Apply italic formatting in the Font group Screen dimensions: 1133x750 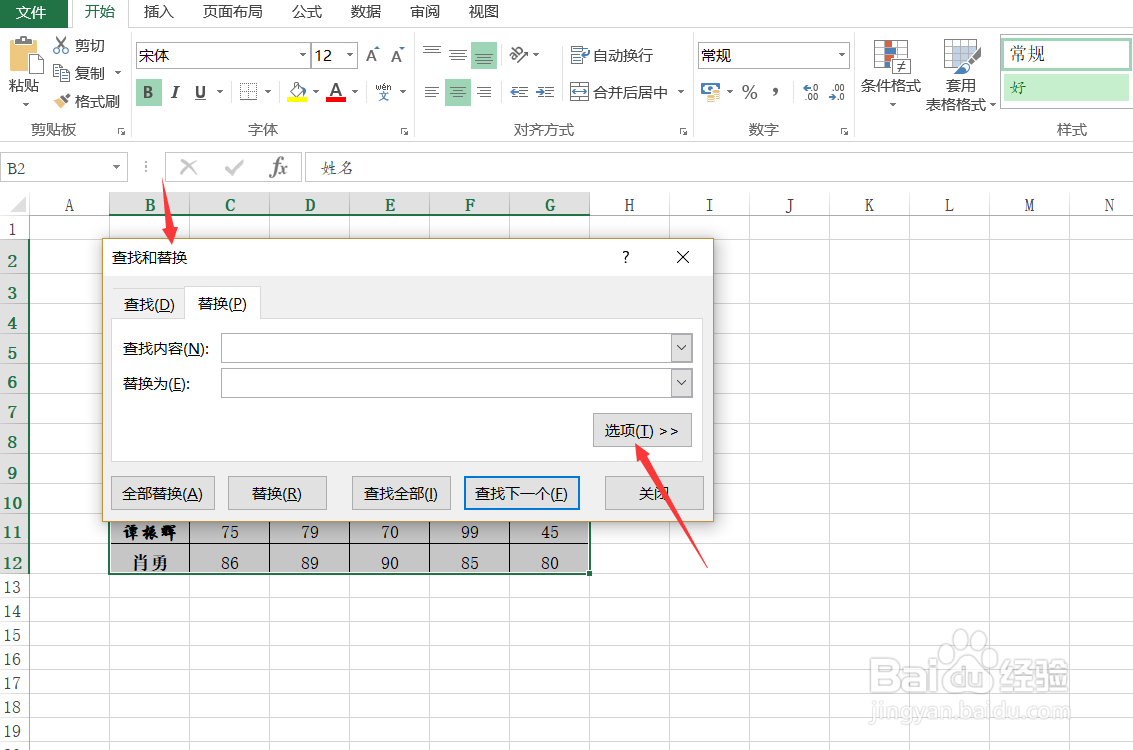172,91
